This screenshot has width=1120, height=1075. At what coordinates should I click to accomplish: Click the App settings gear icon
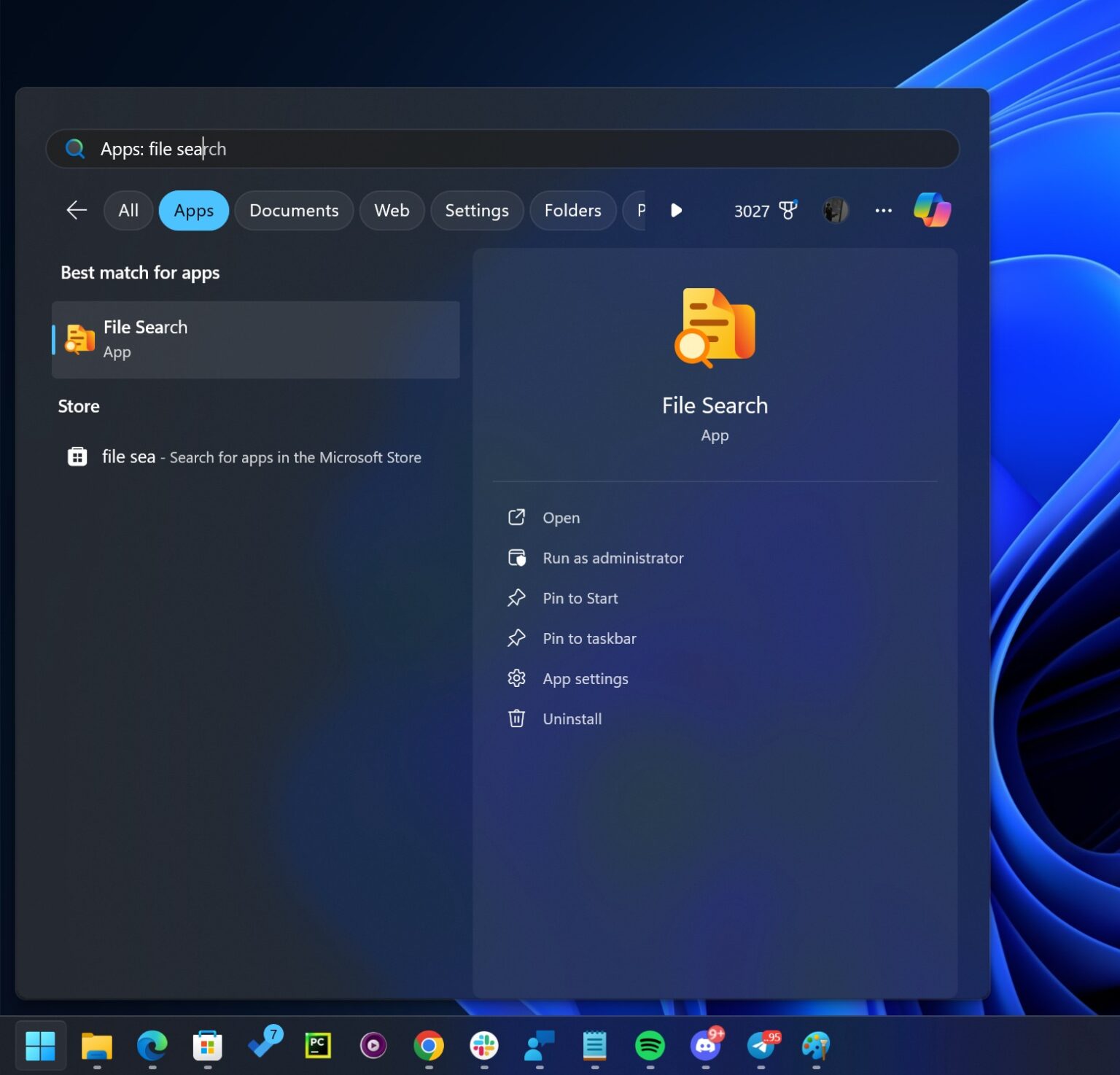(517, 678)
